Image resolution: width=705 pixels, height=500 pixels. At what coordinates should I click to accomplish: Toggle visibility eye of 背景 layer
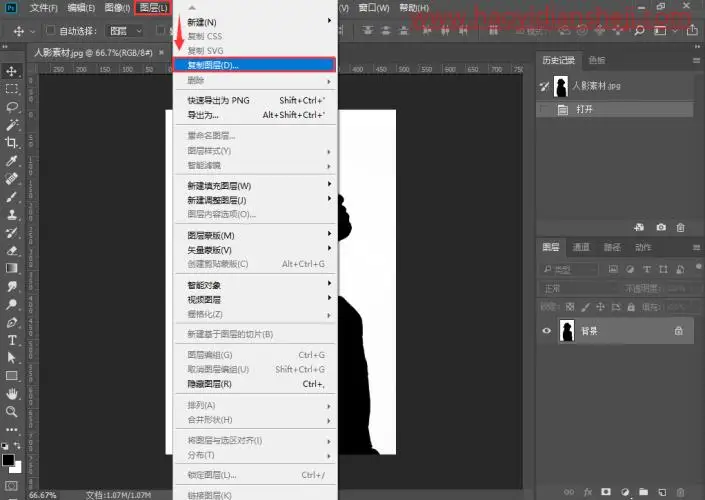click(546, 330)
